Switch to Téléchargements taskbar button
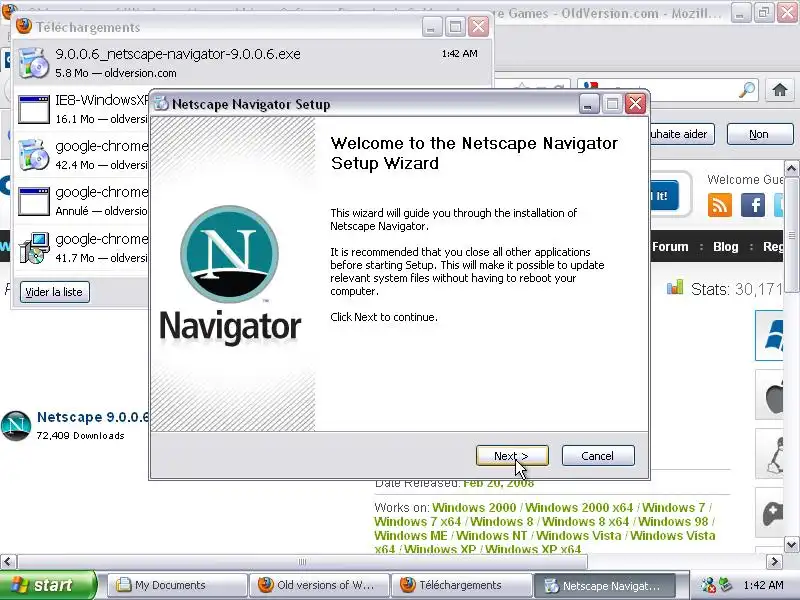The image size is (800, 600). pos(461,585)
